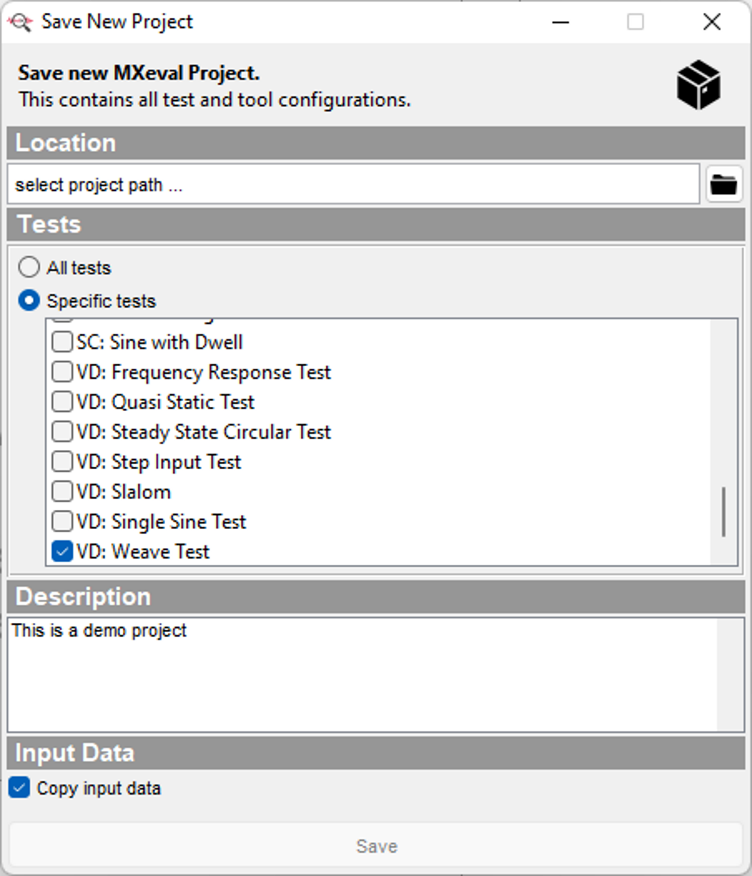Uncheck VD: Weave Test
The width and height of the screenshot is (752, 876).
[x=62, y=551]
